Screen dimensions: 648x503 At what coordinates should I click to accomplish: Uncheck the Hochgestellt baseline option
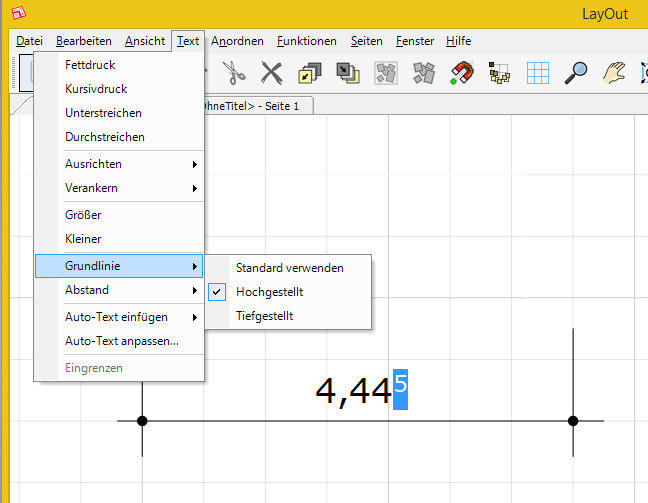(x=269, y=292)
